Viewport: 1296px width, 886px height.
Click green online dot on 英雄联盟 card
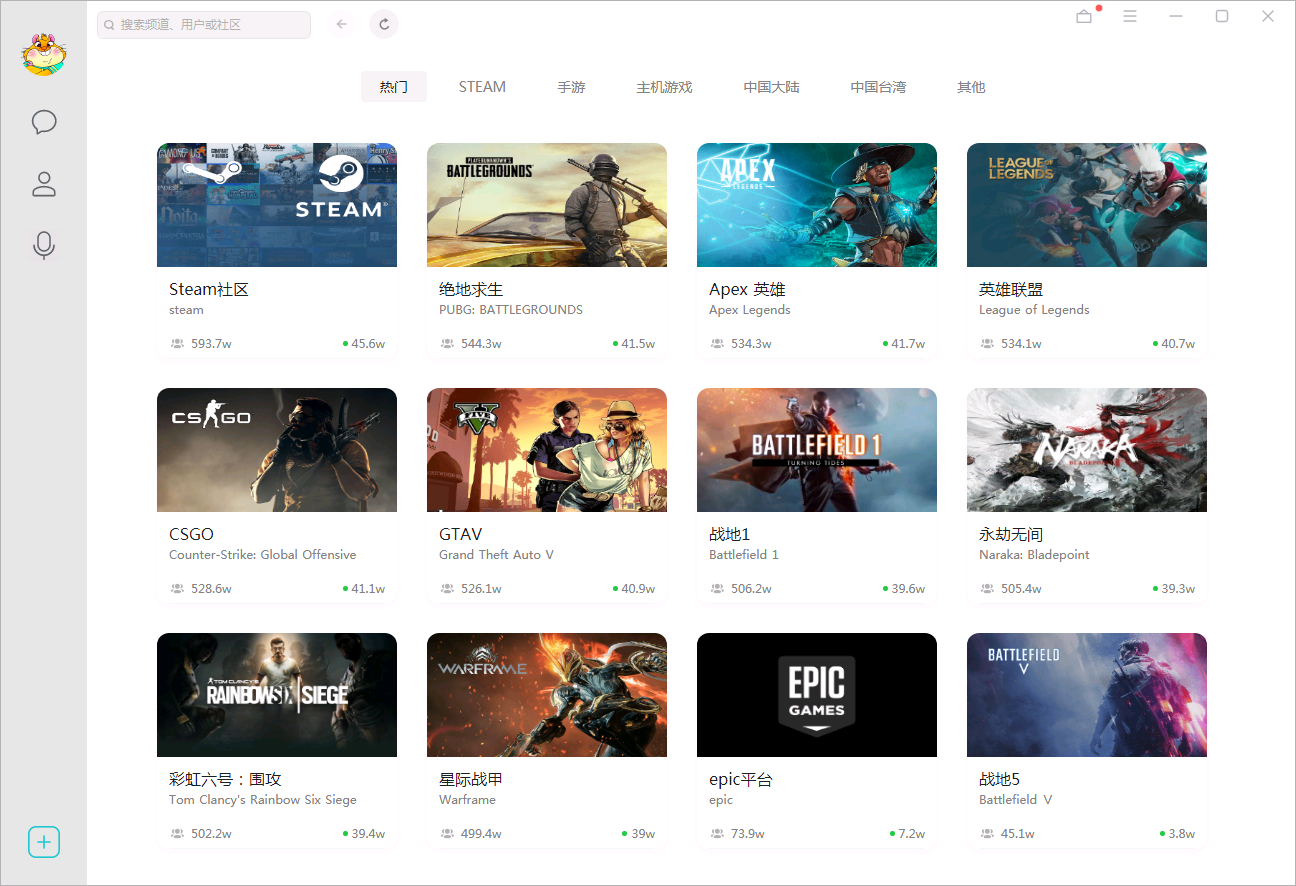pos(1156,343)
